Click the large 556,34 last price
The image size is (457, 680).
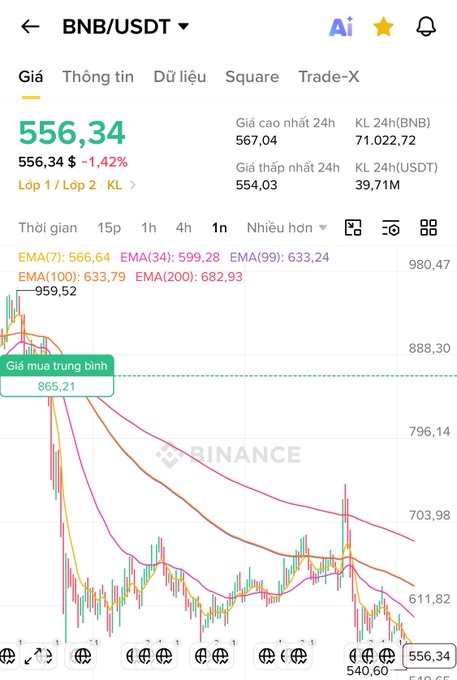click(72, 133)
